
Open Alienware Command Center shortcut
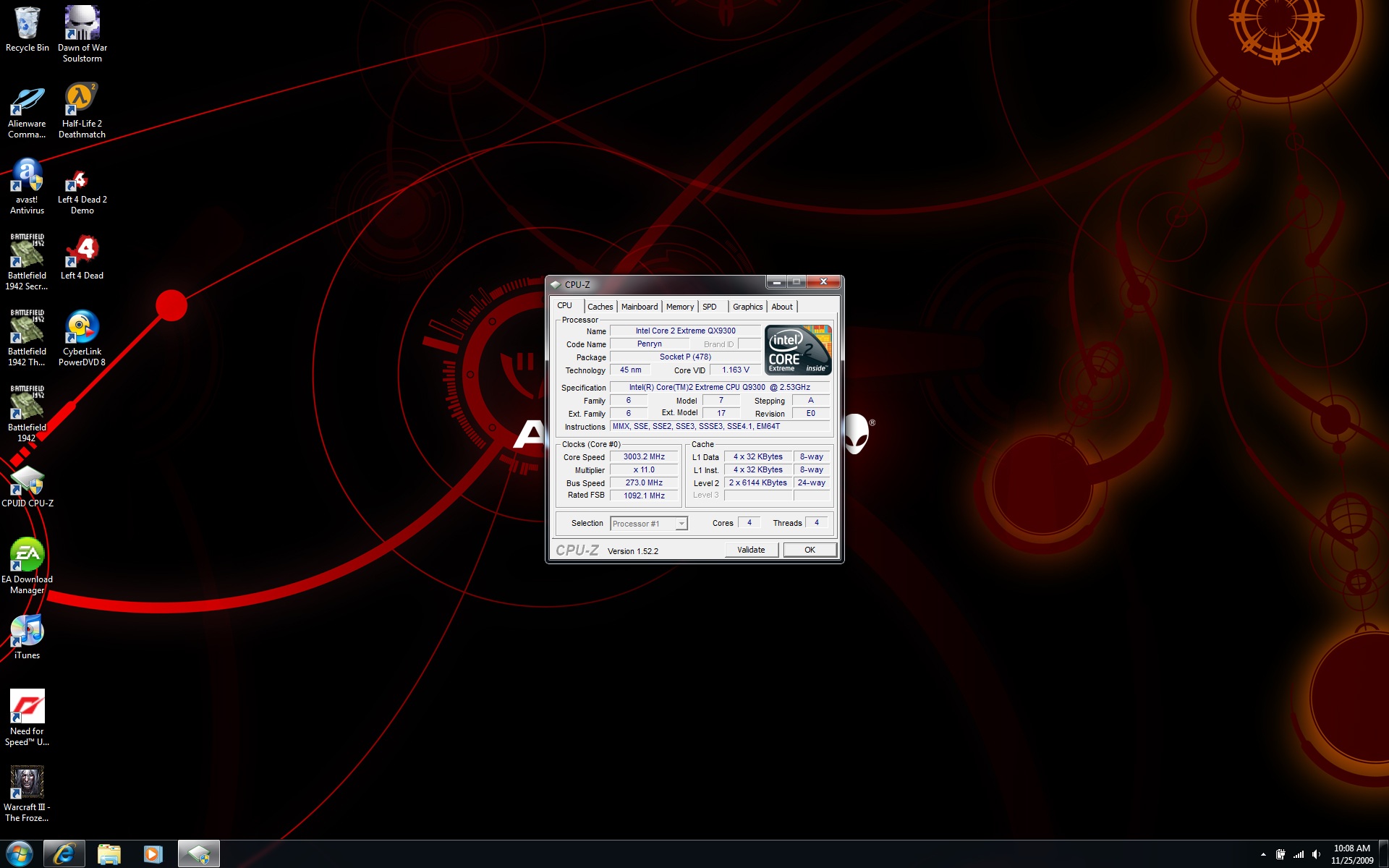[27, 112]
